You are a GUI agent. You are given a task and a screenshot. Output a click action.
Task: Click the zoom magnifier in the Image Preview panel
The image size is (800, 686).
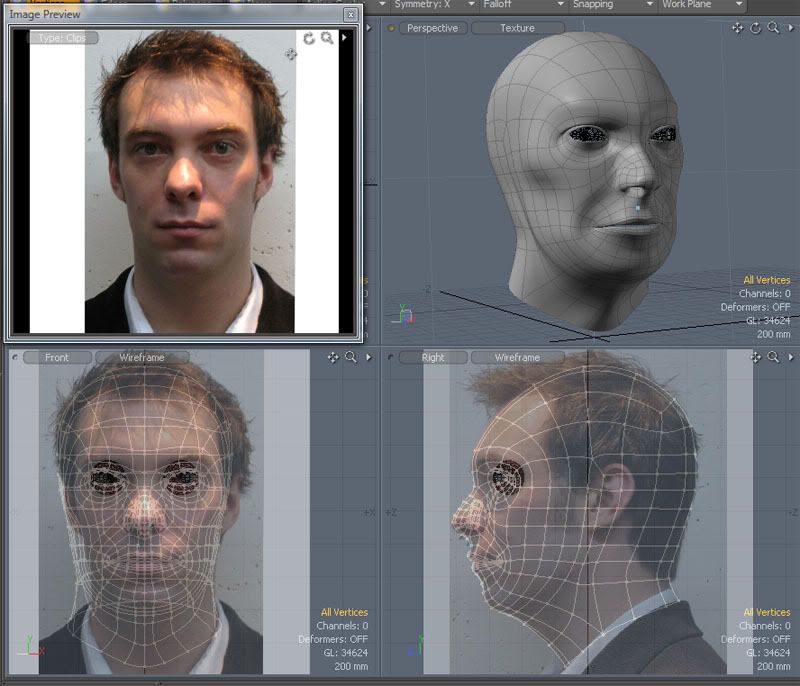tap(327, 38)
